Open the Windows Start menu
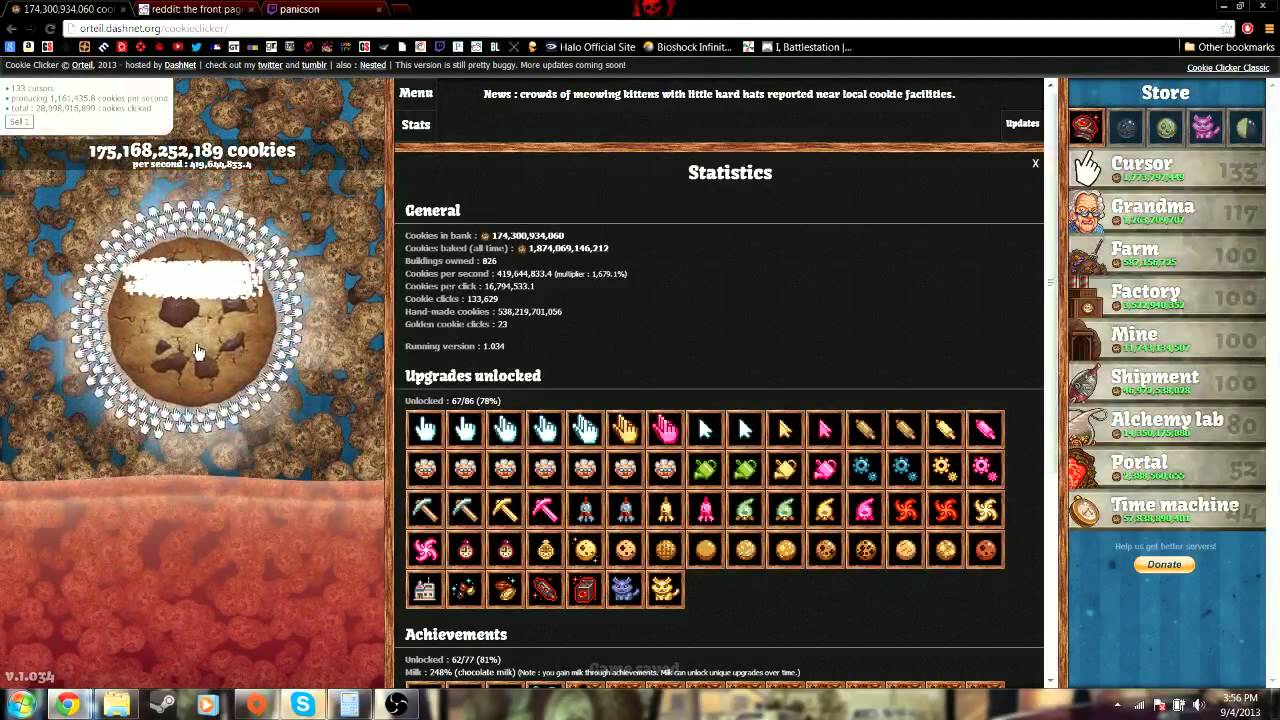This screenshot has width=1280, height=720. (20, 705)
